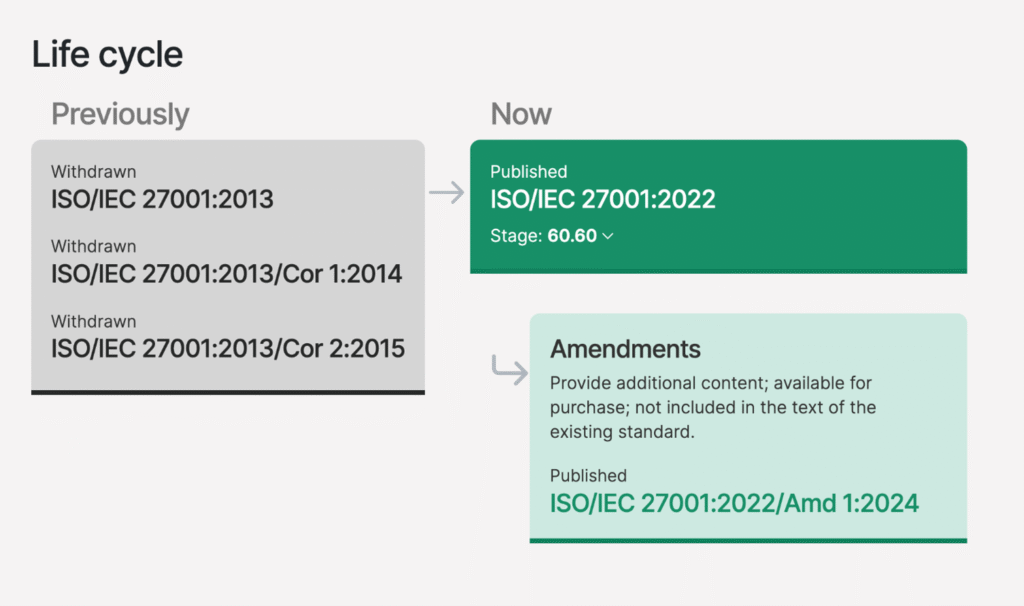Click the Life cycle heading
Viewport: 1024px width, 606px height.
point(107,54)
